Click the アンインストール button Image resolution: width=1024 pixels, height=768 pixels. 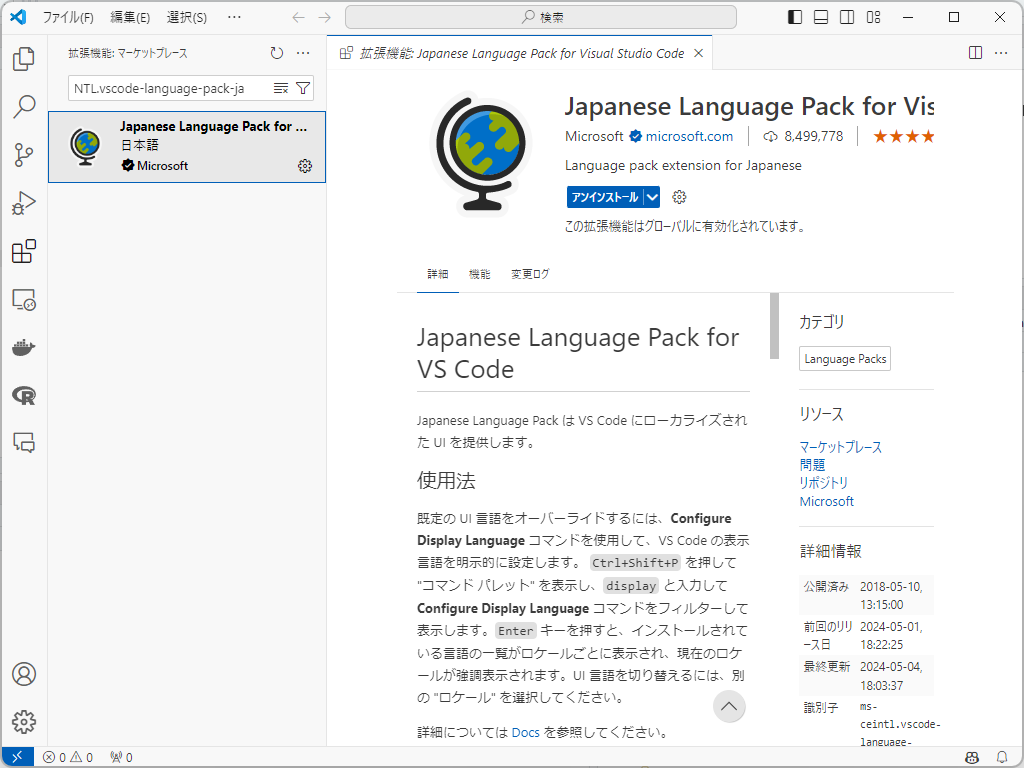[x=605, y=197]
